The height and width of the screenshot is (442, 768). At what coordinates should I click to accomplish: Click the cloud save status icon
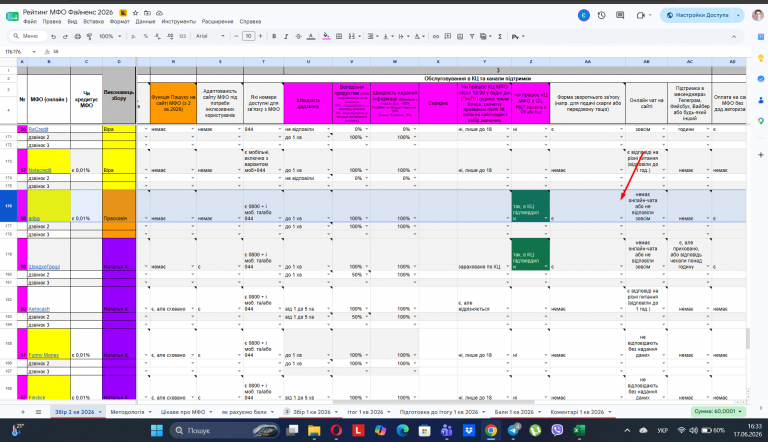[x=159, y=13]
